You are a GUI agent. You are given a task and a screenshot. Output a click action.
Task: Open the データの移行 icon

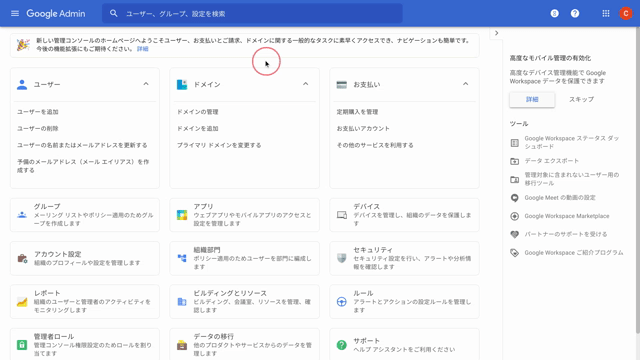point(182,345)
